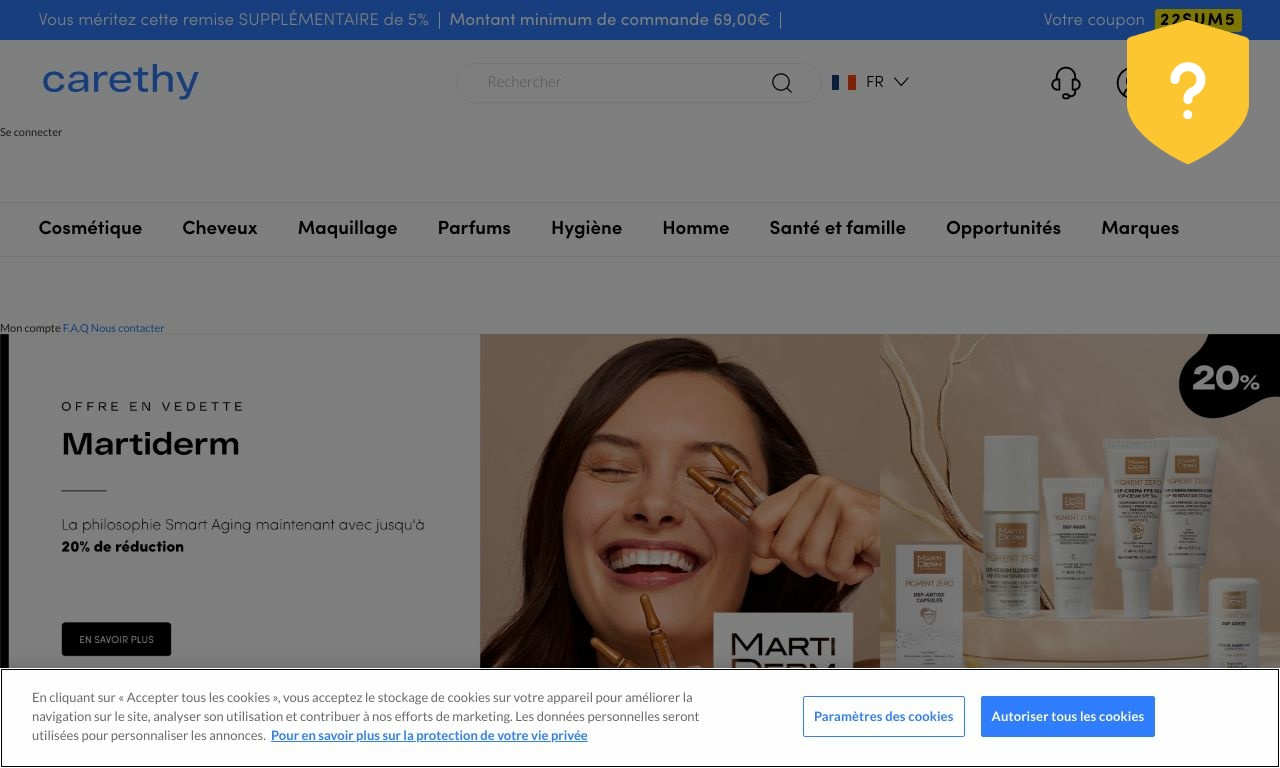This screenshot has height=768, width=1280.
Task: Click the Martiderm banner heading
Action: click(x=150, y=443)
